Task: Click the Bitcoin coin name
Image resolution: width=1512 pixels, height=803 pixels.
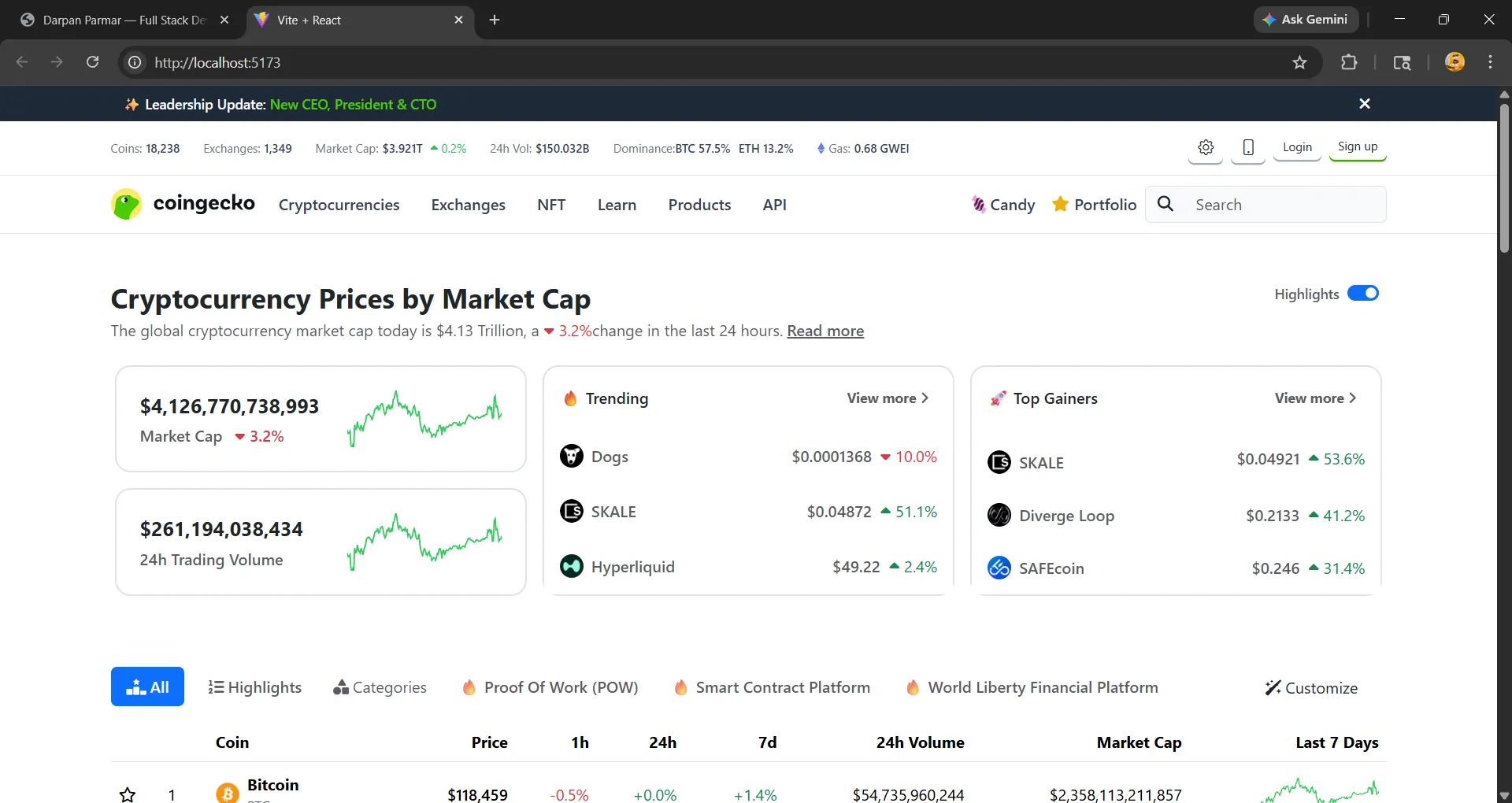Action: point(272,784)
